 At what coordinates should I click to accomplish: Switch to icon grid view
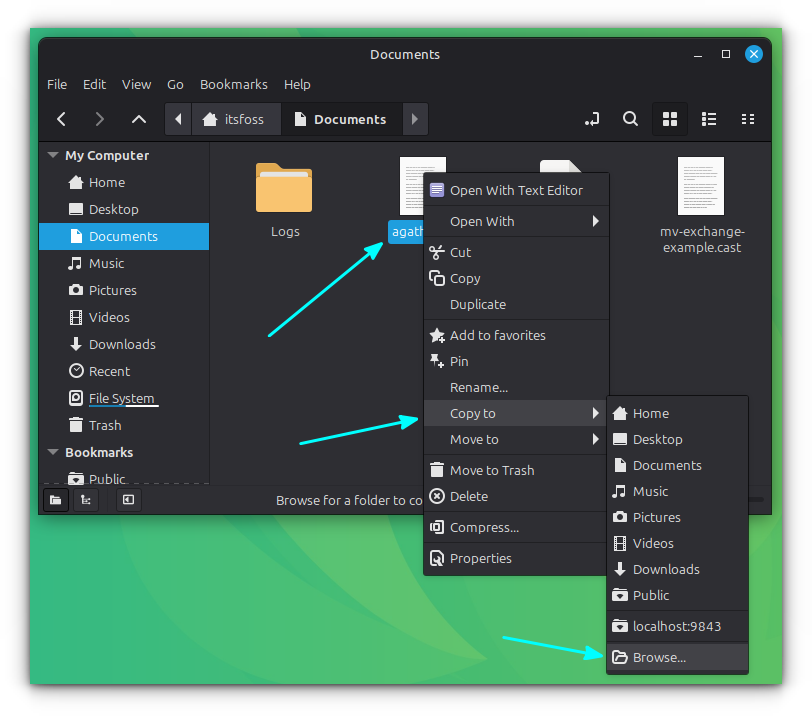(670, 119)
